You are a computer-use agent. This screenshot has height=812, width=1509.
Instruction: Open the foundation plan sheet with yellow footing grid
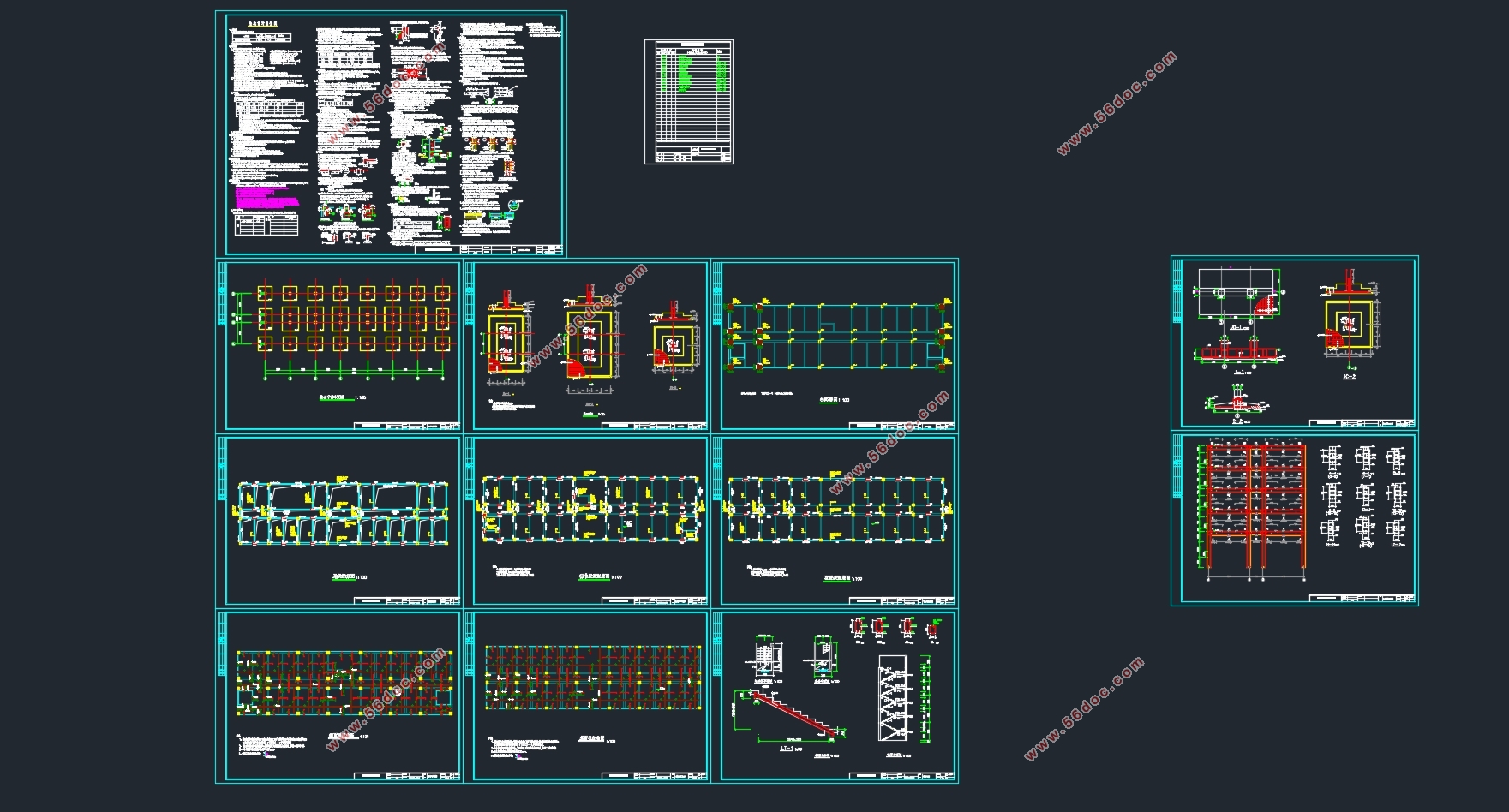tap(338, 345)
